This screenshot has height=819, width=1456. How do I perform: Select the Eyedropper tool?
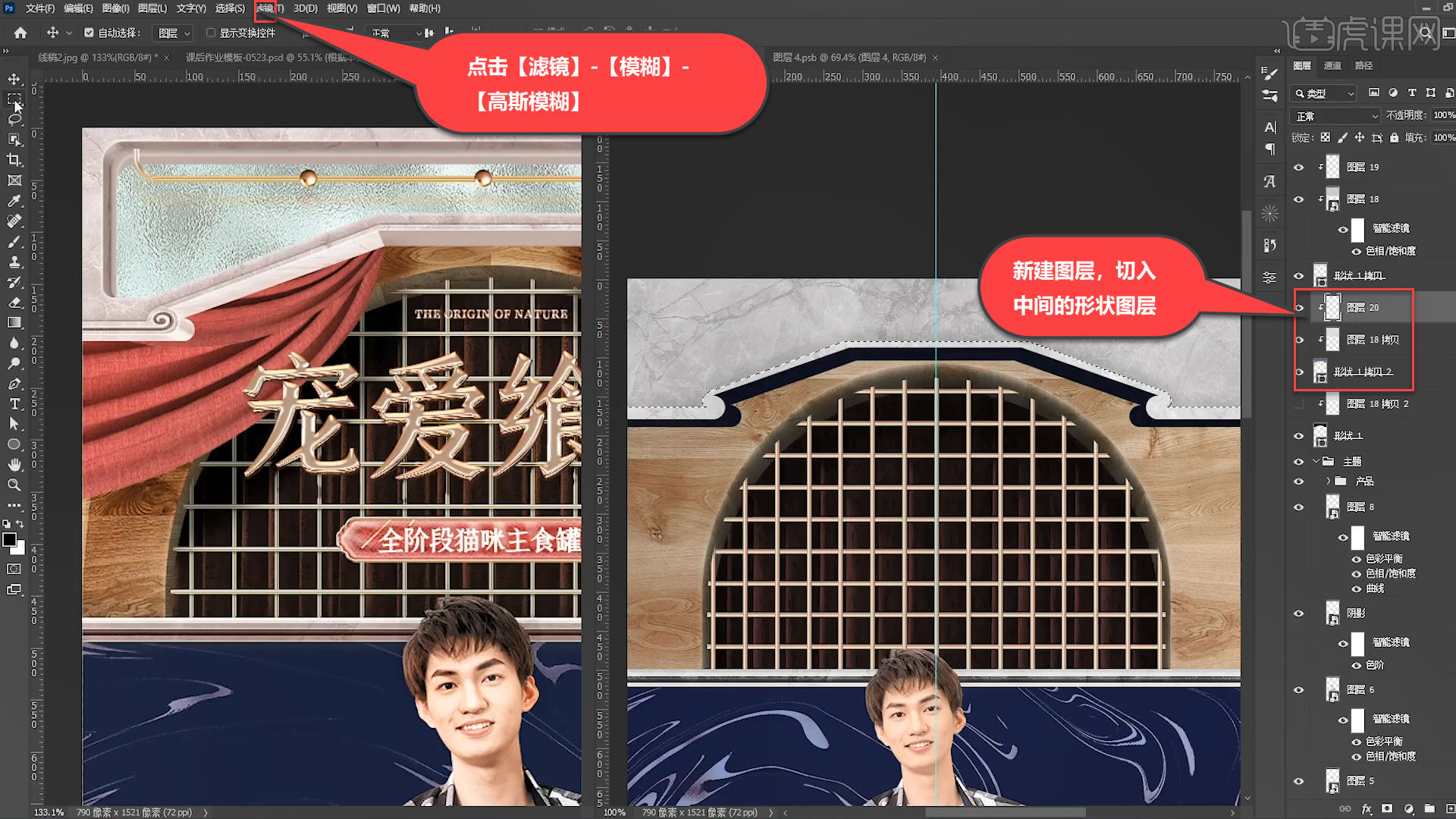click(14, 201)
